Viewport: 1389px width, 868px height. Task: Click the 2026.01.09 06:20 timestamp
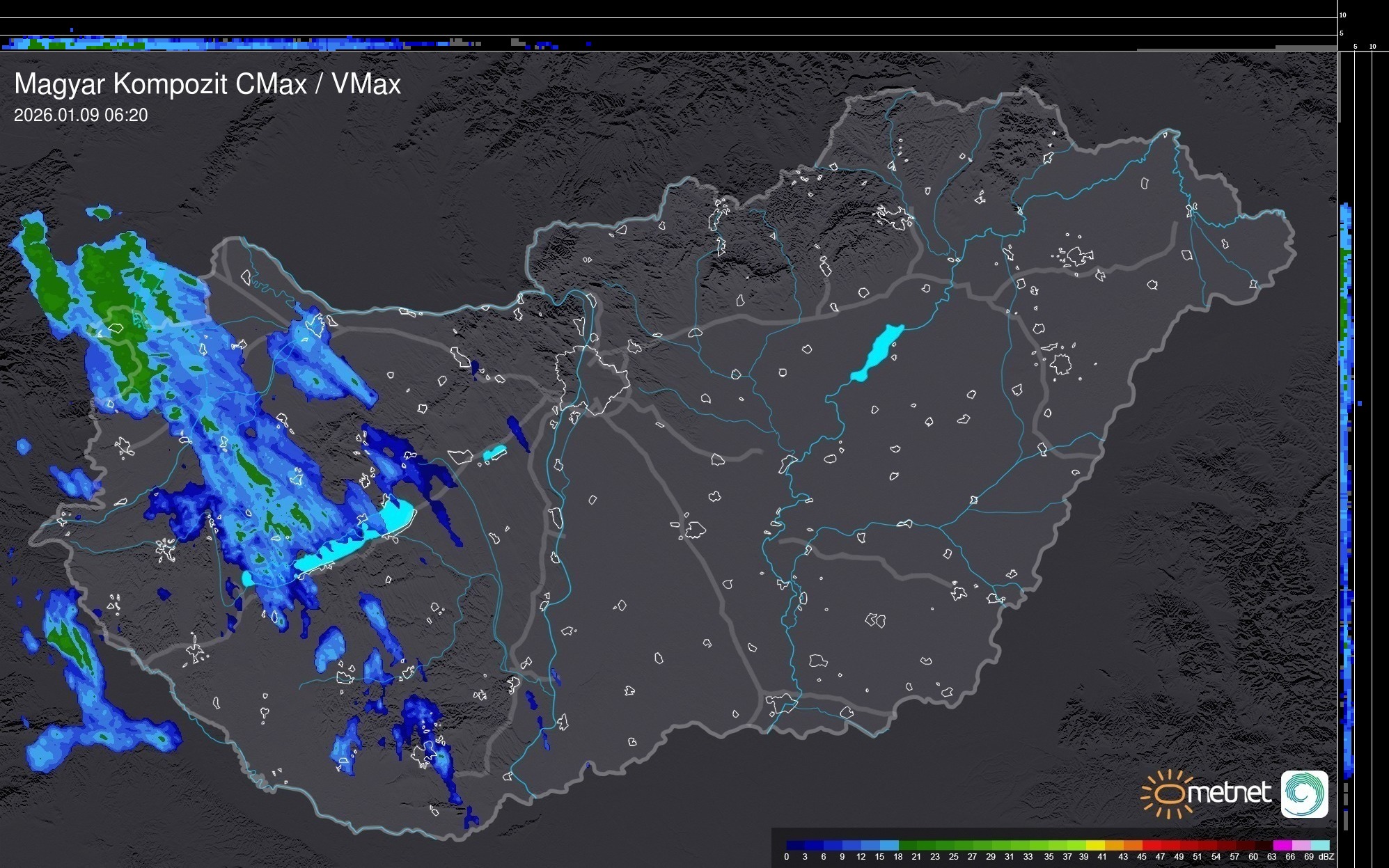pyautogui.click(x=81, y=116)
